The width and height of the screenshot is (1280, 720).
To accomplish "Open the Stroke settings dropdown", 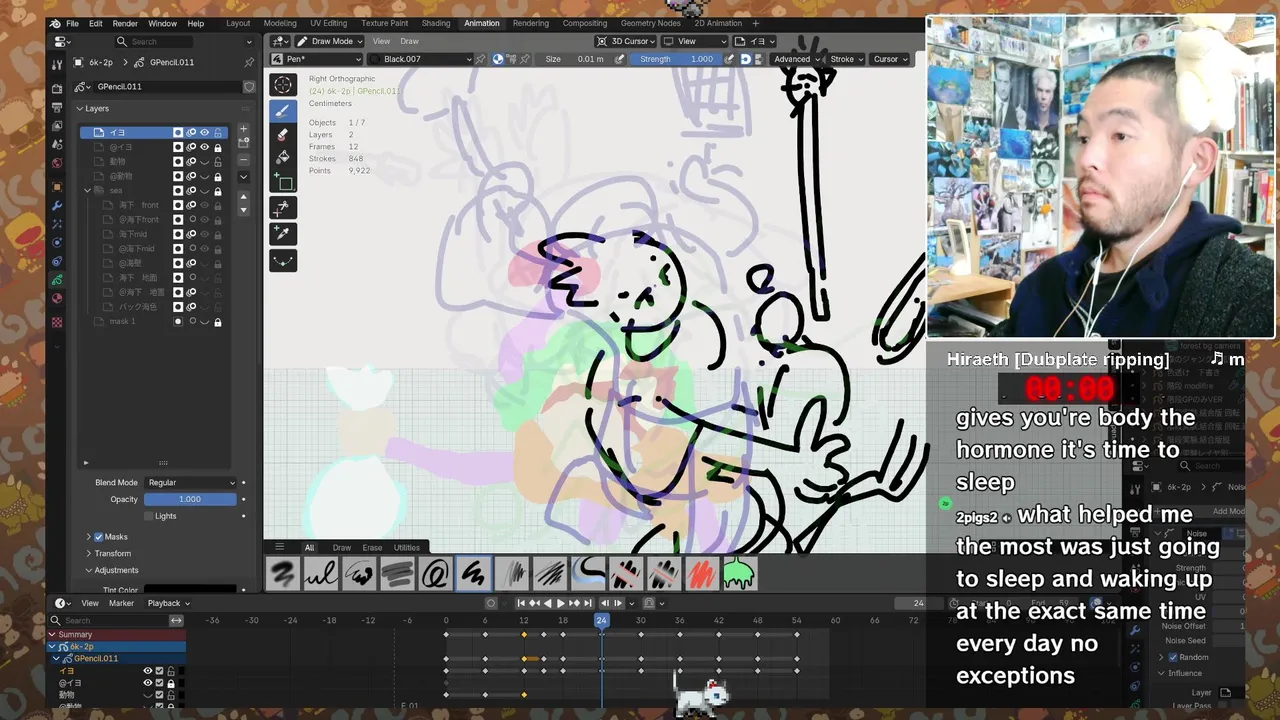I will click(x=846, y=59).
